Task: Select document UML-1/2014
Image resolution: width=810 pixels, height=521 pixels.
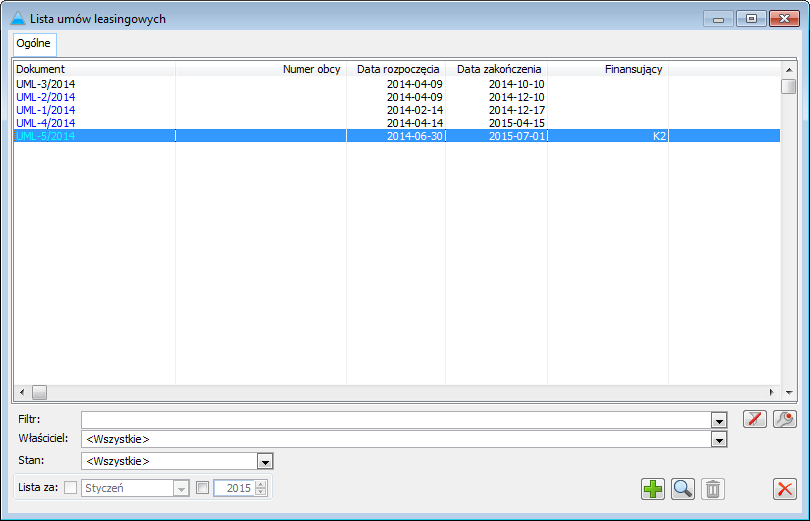Action: (45, 110)
